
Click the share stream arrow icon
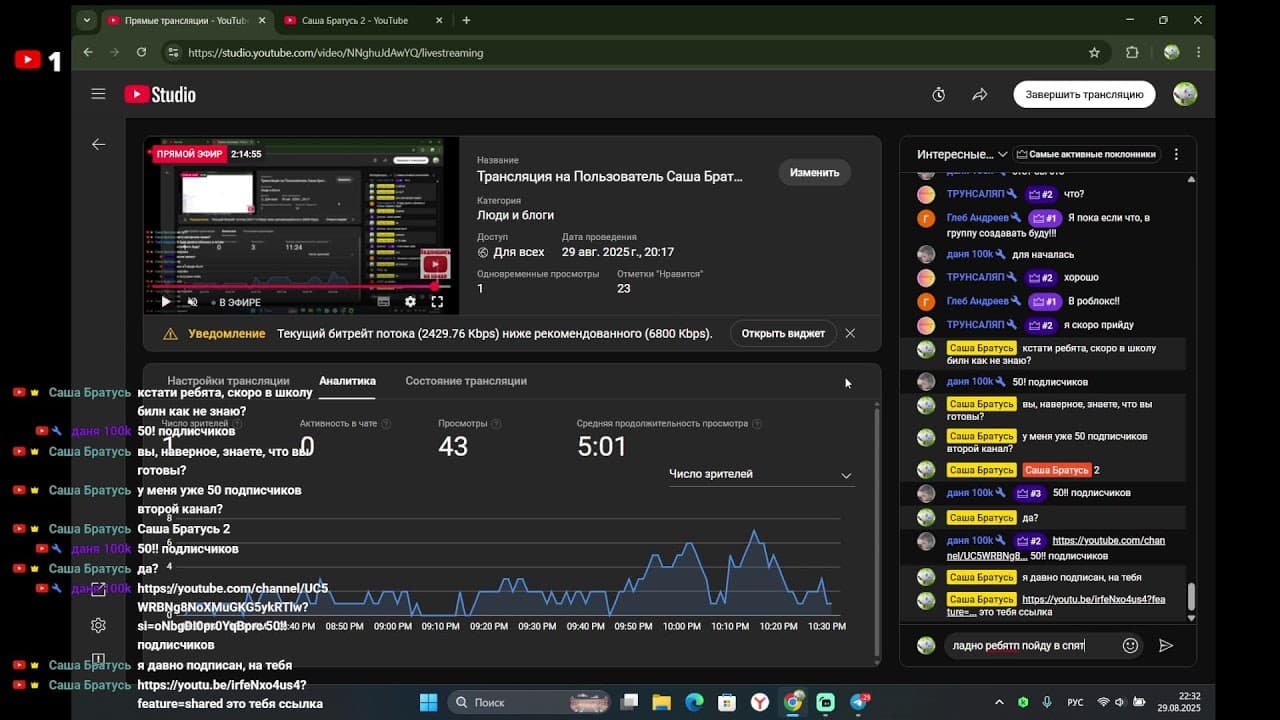980,94
